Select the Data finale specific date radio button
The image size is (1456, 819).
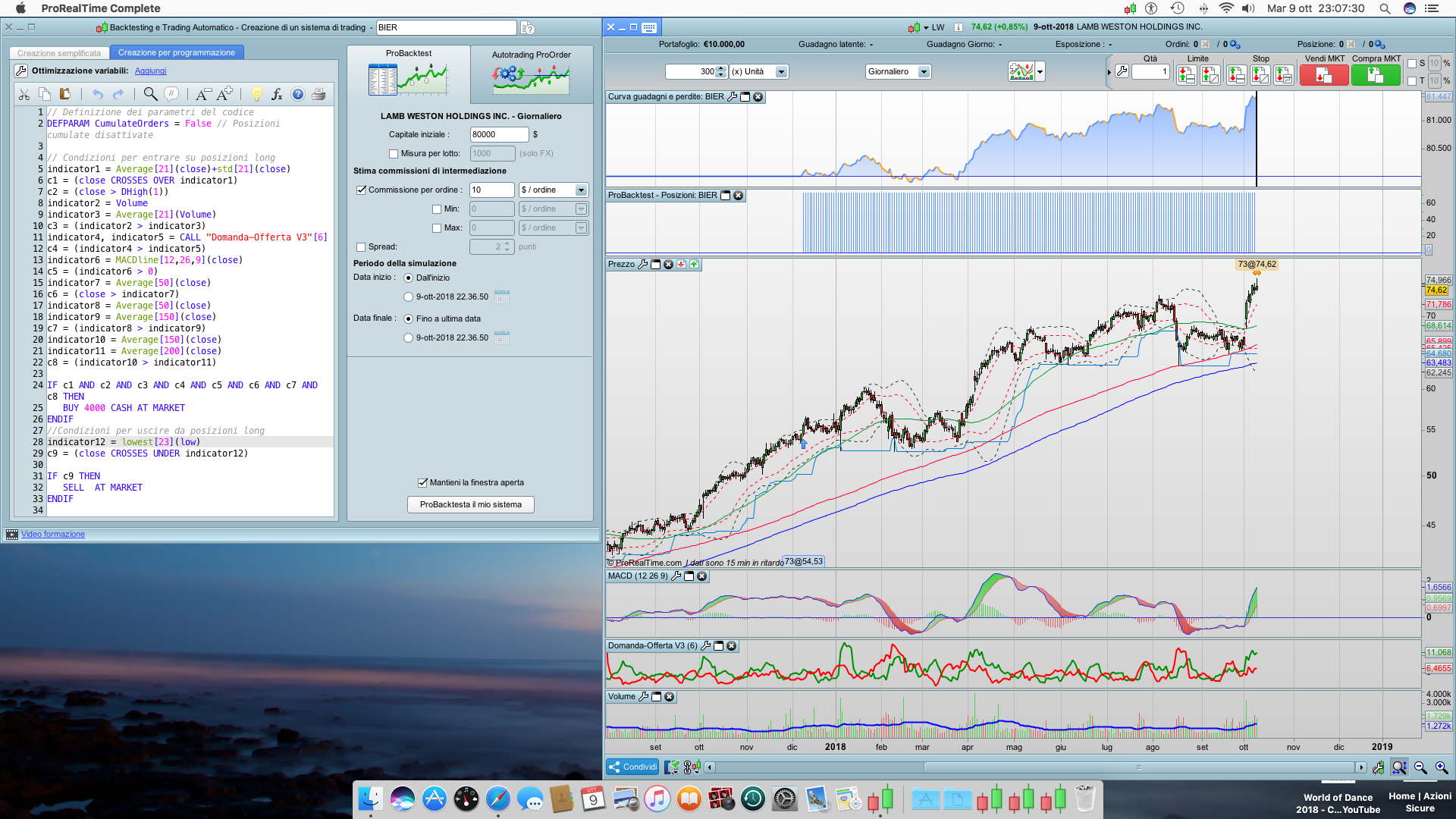[x=409, y=338]
